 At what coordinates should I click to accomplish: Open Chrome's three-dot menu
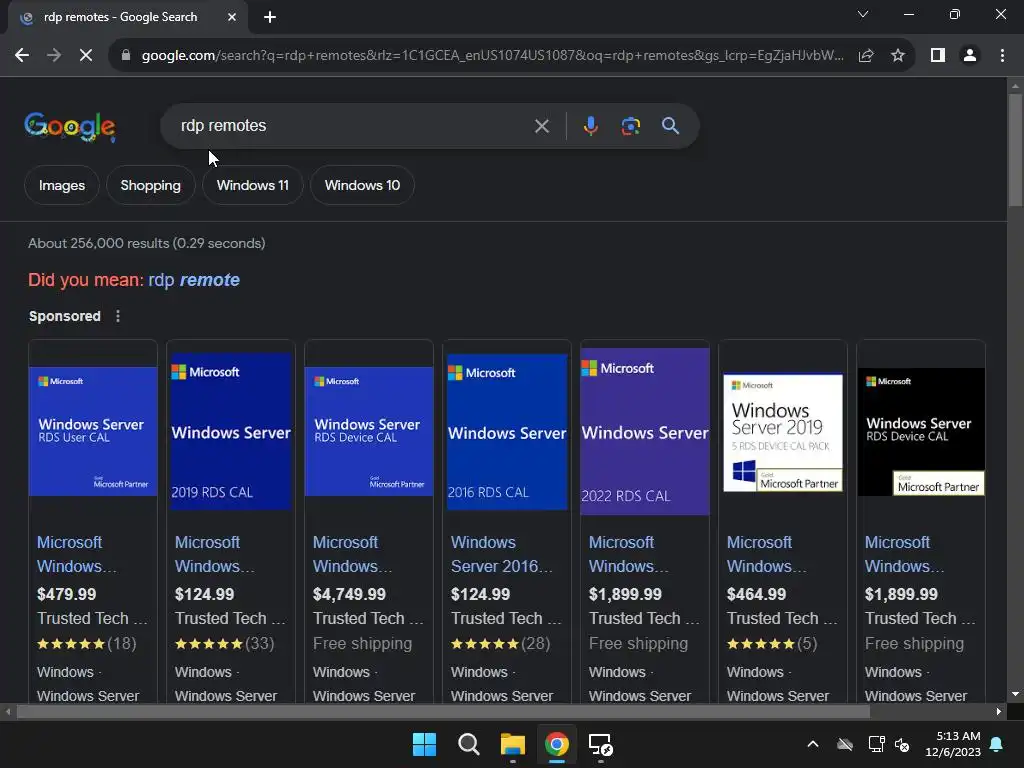point(1002,56)
